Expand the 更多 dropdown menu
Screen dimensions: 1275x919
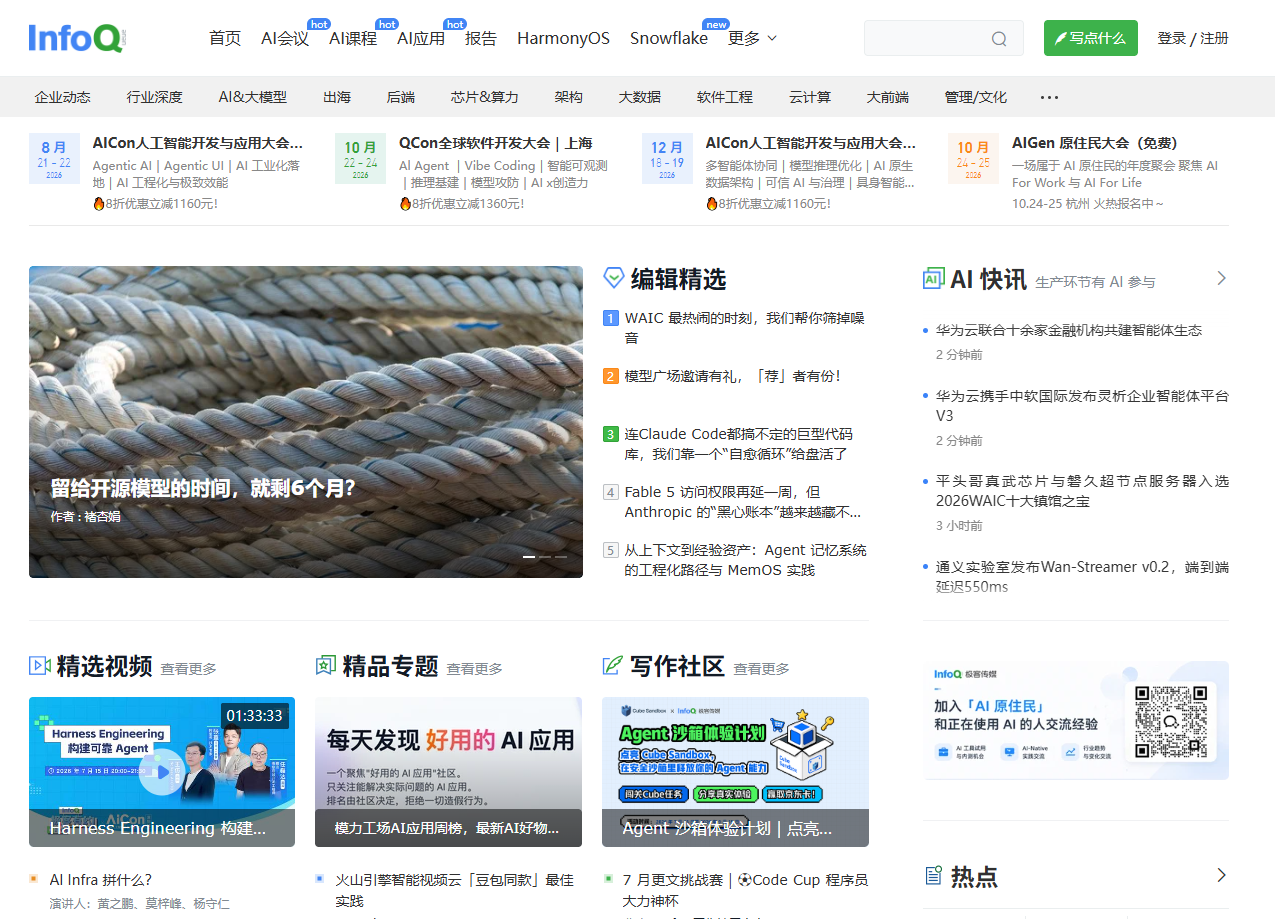tap(752, 38)
